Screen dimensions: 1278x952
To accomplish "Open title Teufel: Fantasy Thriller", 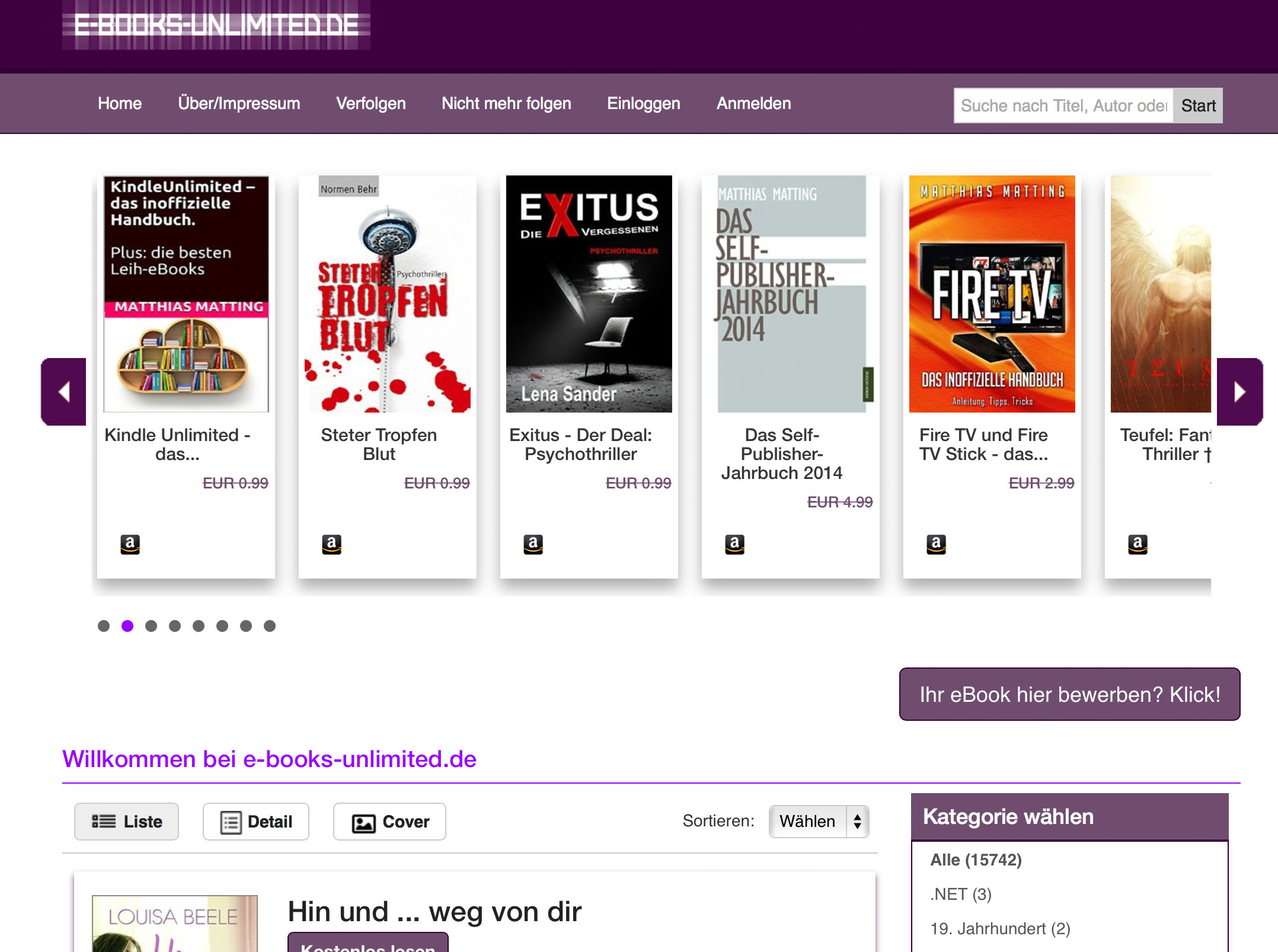I will (1165, 445).
